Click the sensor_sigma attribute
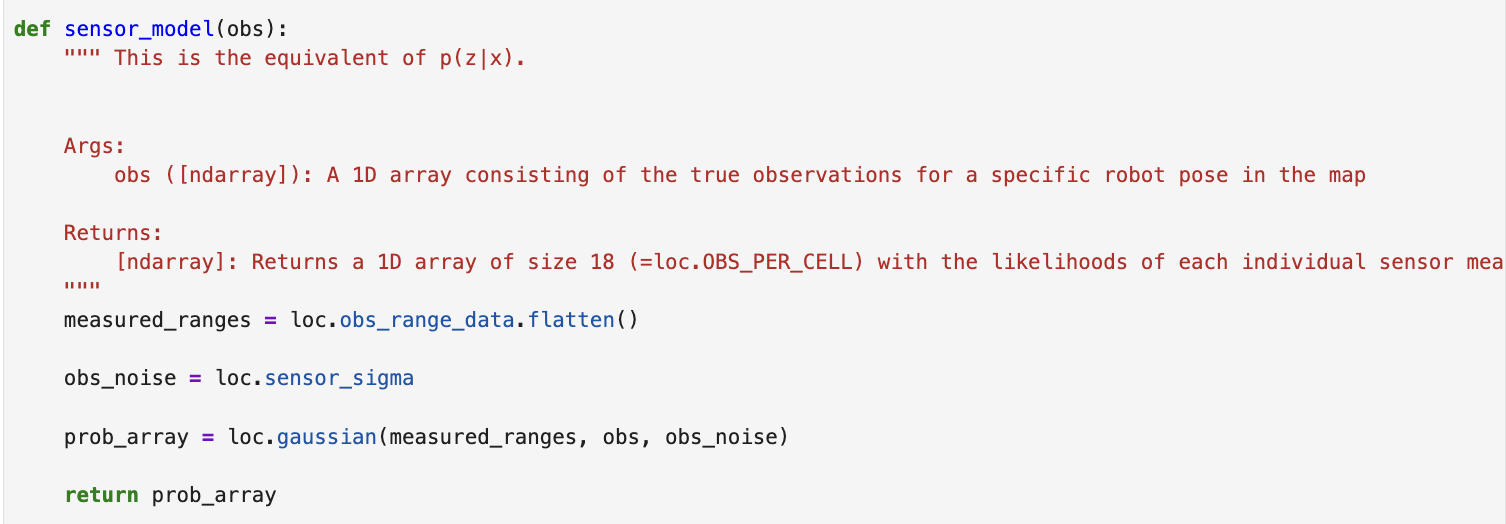 pos(339,378)
